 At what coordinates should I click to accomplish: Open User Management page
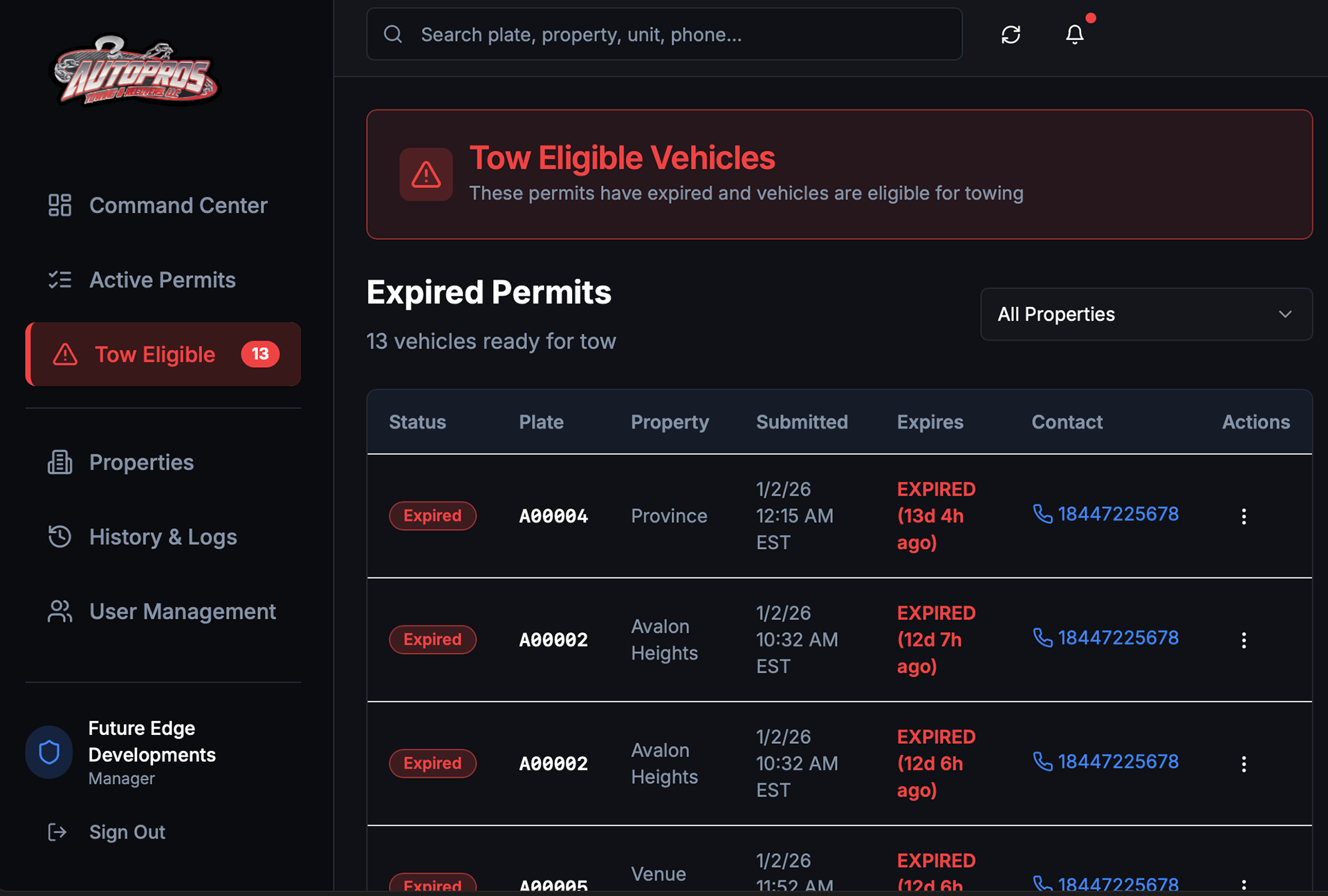click(x=182, y=612)
